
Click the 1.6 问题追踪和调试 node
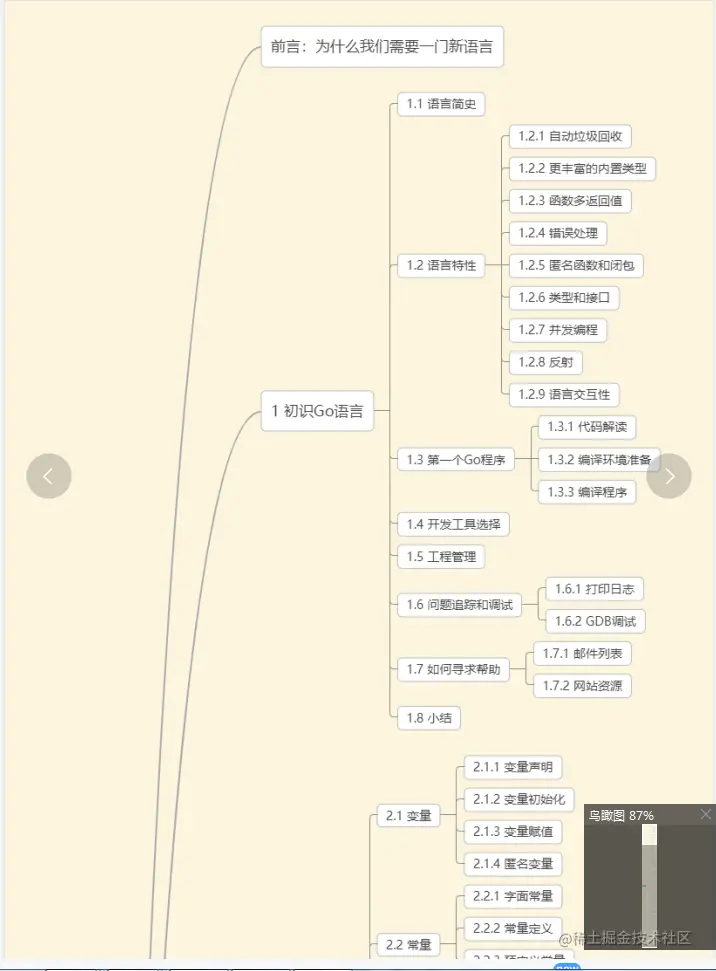tap(460, 605)
